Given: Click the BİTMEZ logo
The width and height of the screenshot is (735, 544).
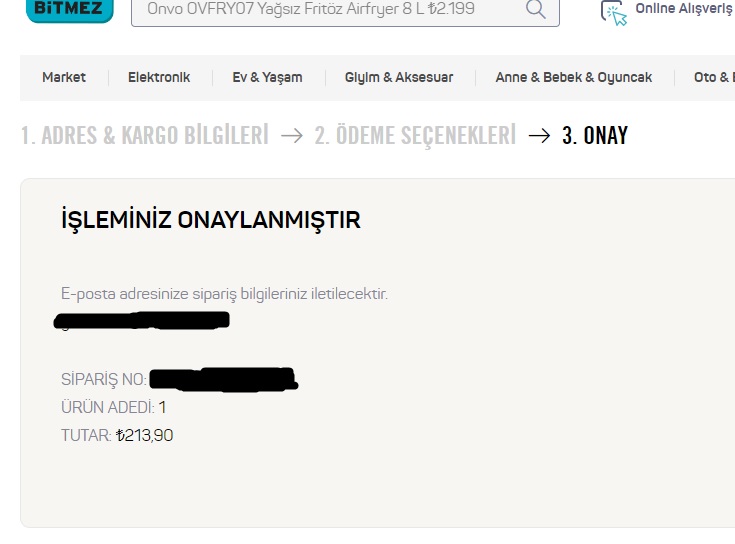Looking at the screenshot, I should tap(69, 9).
